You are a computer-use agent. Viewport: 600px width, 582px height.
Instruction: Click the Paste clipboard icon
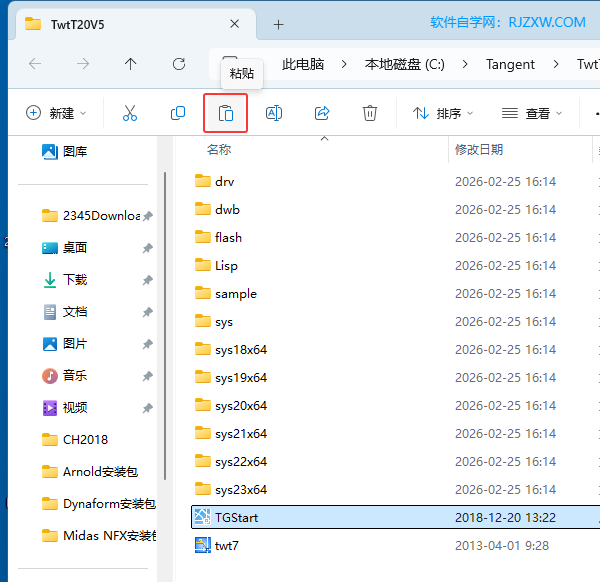point(226,113)
